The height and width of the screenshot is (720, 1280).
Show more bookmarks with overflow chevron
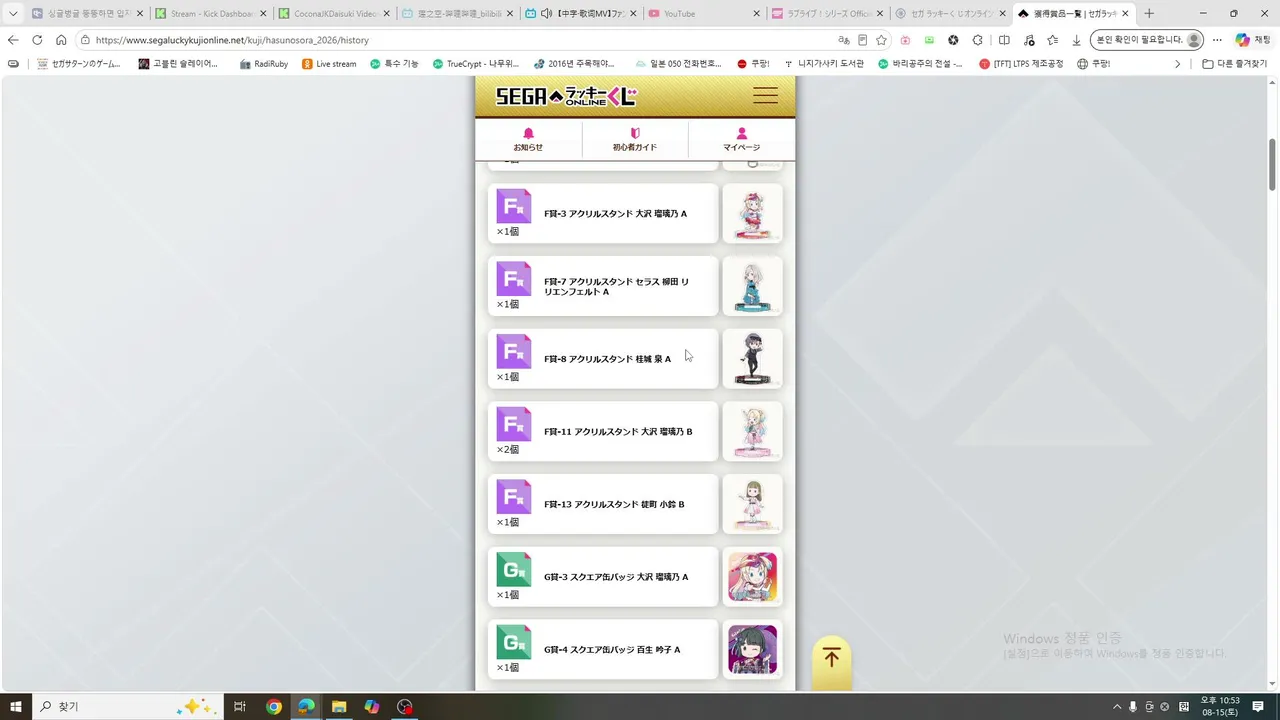click(x=1177, y=64)
